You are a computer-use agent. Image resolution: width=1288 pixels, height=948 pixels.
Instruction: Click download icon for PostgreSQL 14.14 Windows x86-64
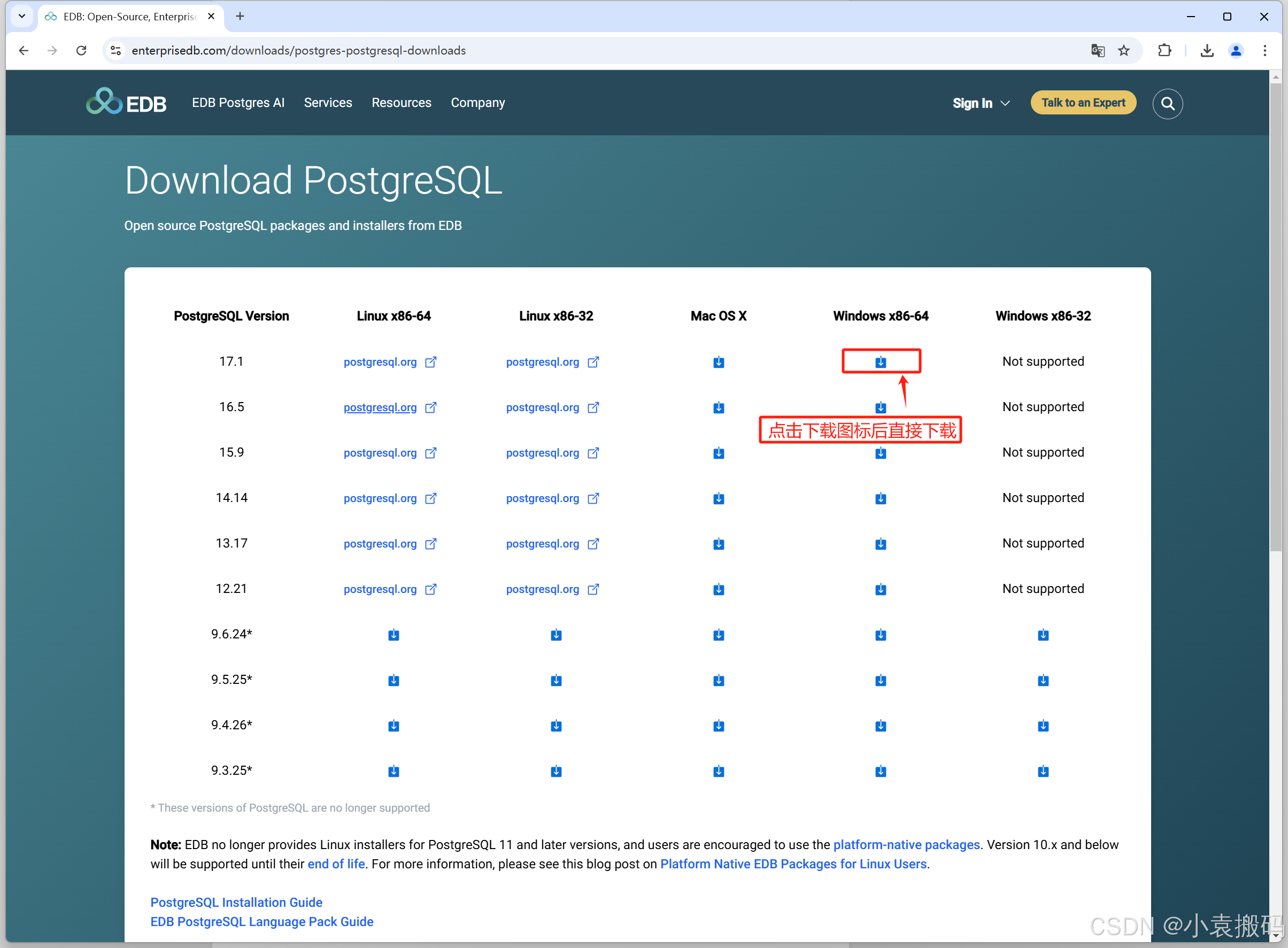pyautogui.click(x=880, y=498)
